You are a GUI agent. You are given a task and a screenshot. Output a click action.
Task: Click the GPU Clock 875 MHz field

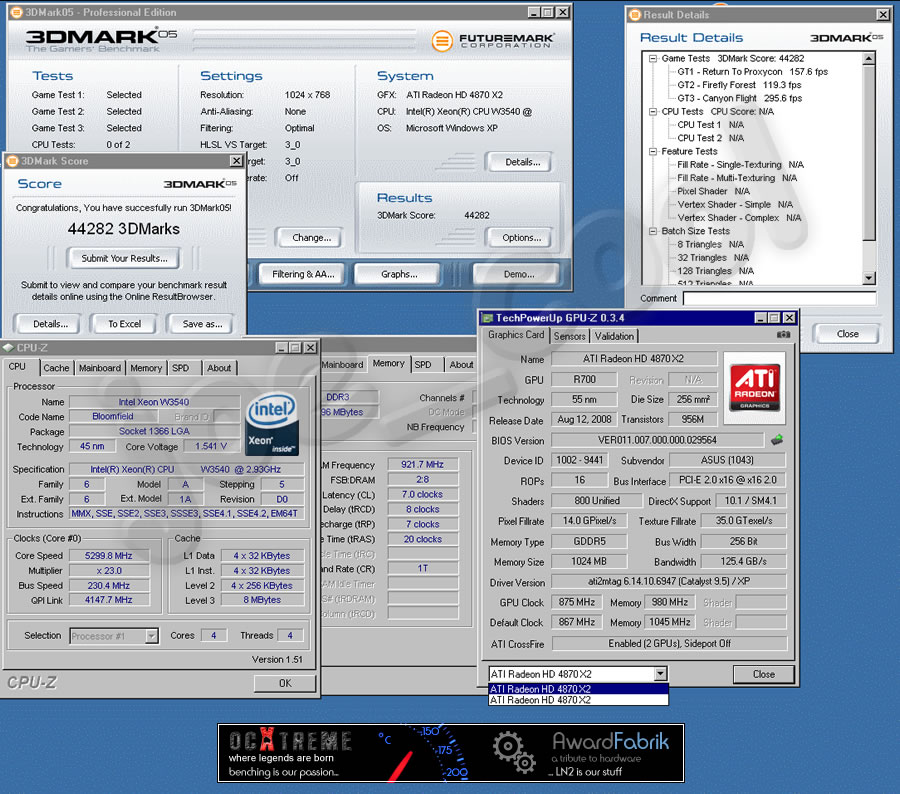[x=577, y=602]
